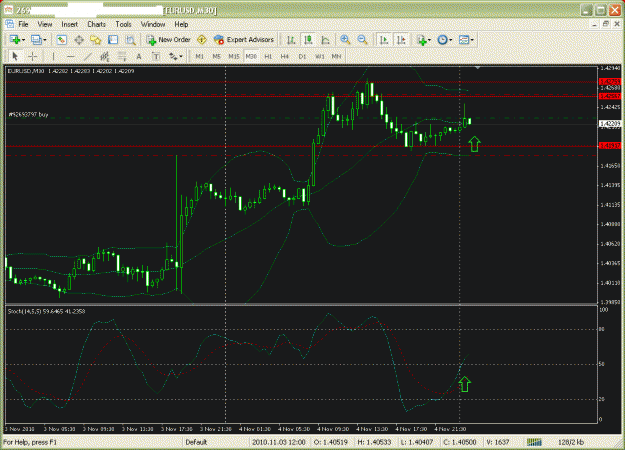This screenshot has width=625, height=450.
Task: Click the New Order button
Action: click(169, 40)
